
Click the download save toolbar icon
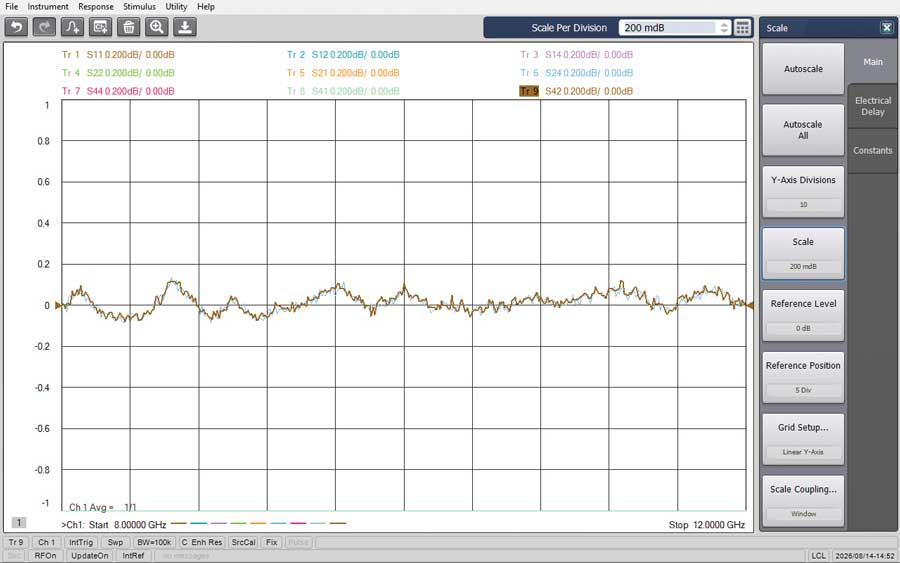pos(185,27)
